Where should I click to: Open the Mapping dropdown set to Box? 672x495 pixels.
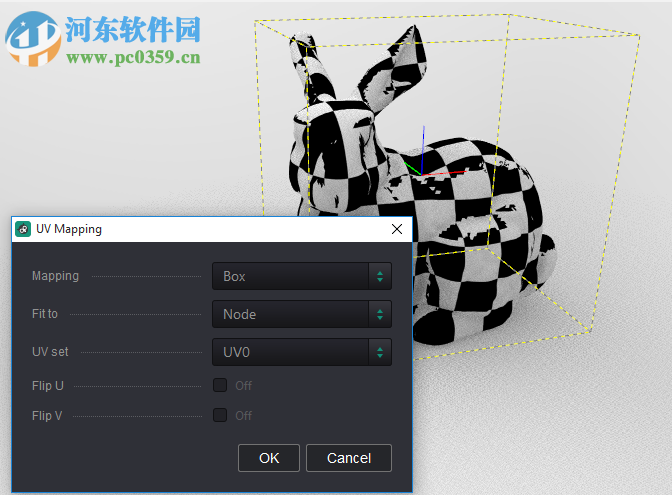coord(302,276)
